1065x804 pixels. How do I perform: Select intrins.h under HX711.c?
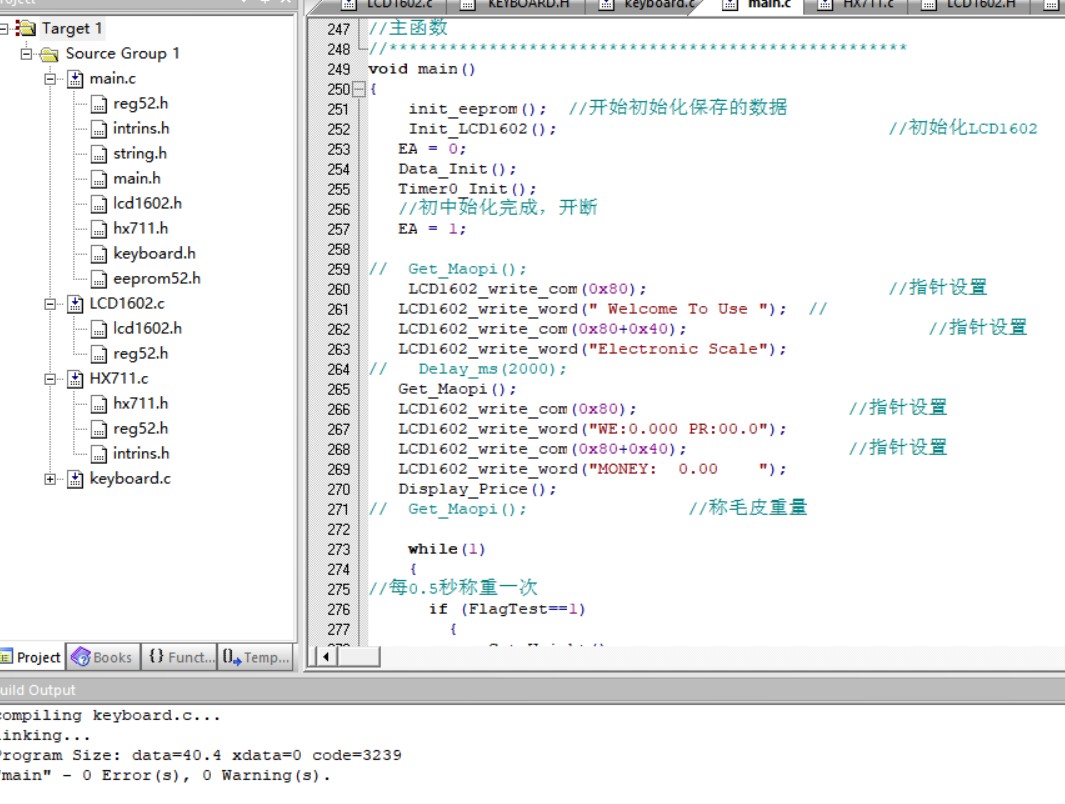[x=141, y=454]
